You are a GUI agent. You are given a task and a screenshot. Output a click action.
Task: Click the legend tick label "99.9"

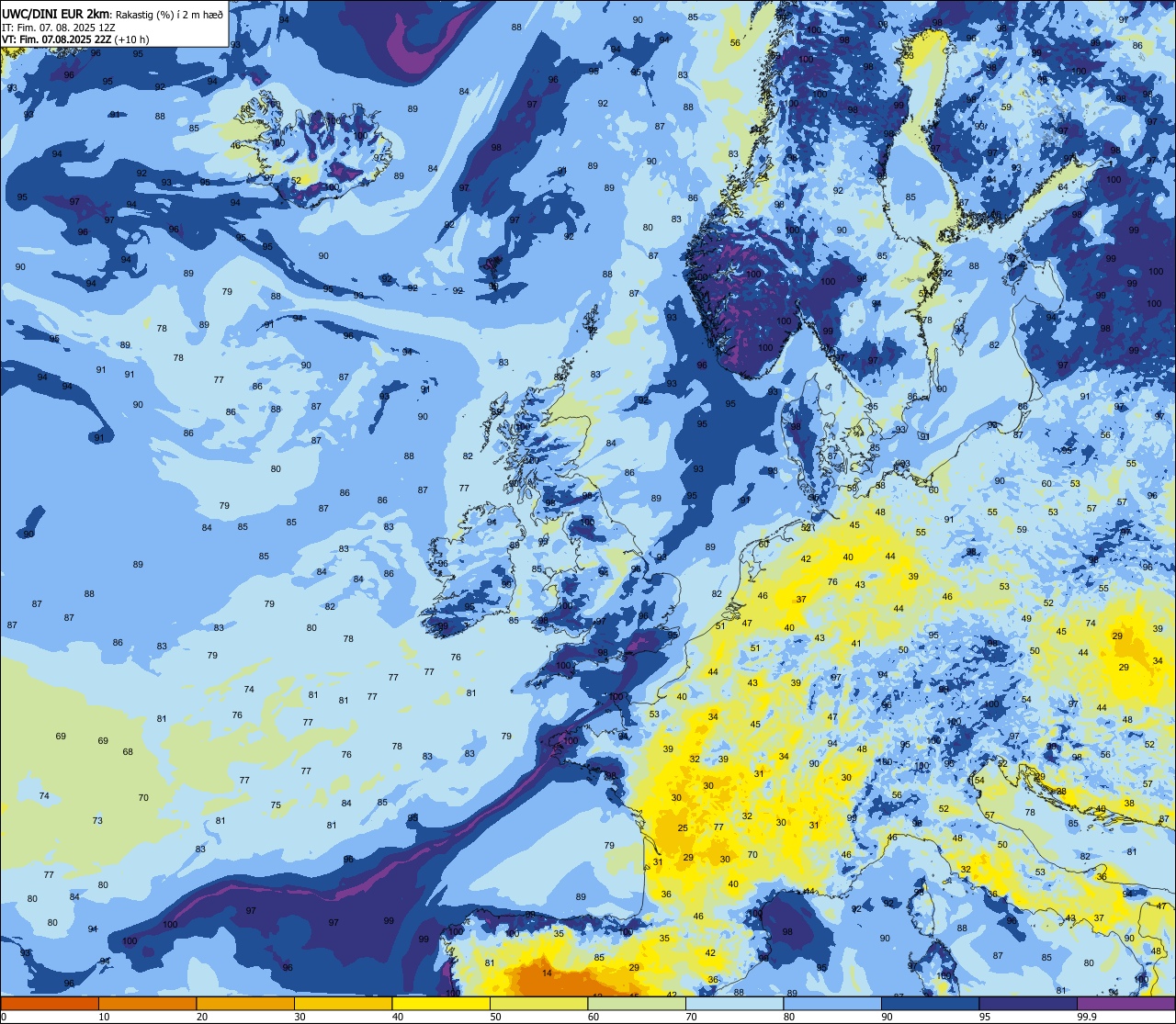tap(1087, 1017)
